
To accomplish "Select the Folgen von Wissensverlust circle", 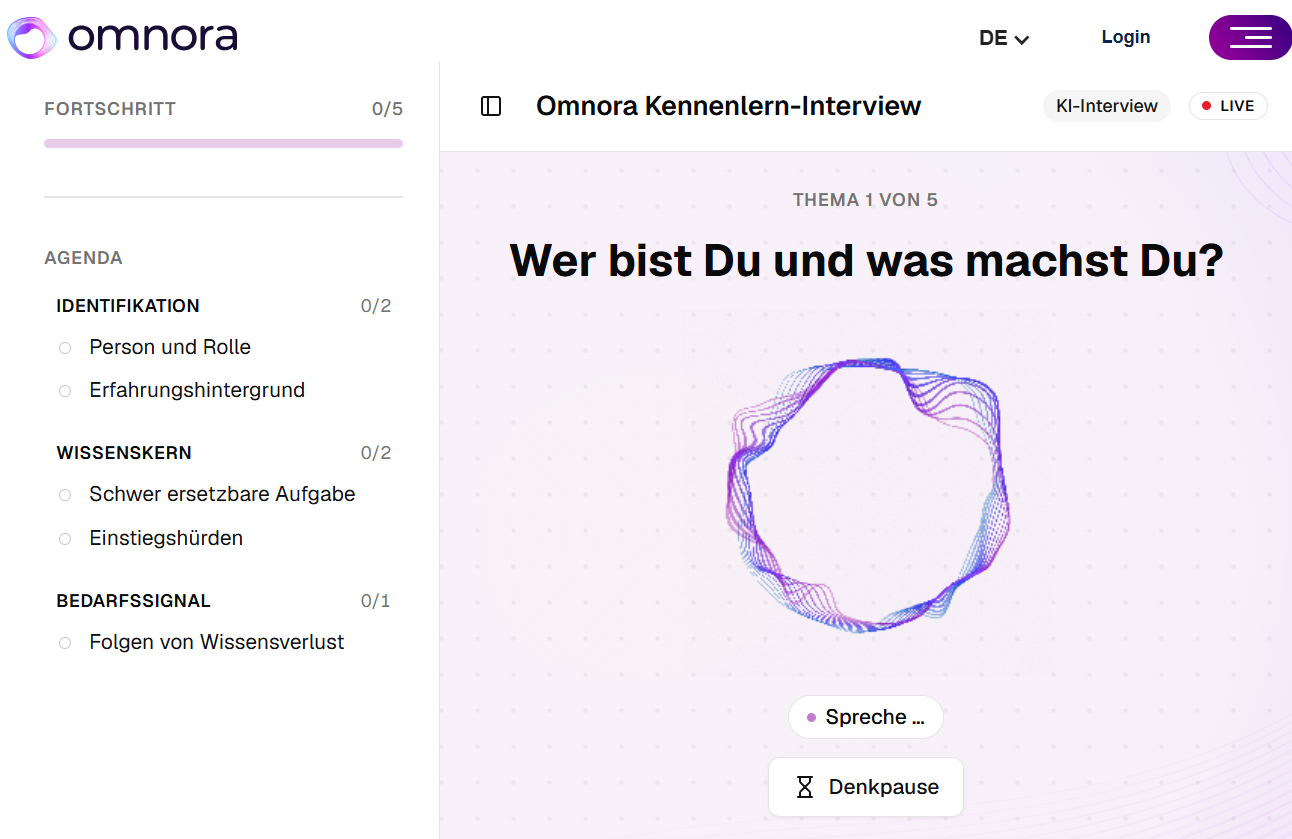I will tap(65, 643).
